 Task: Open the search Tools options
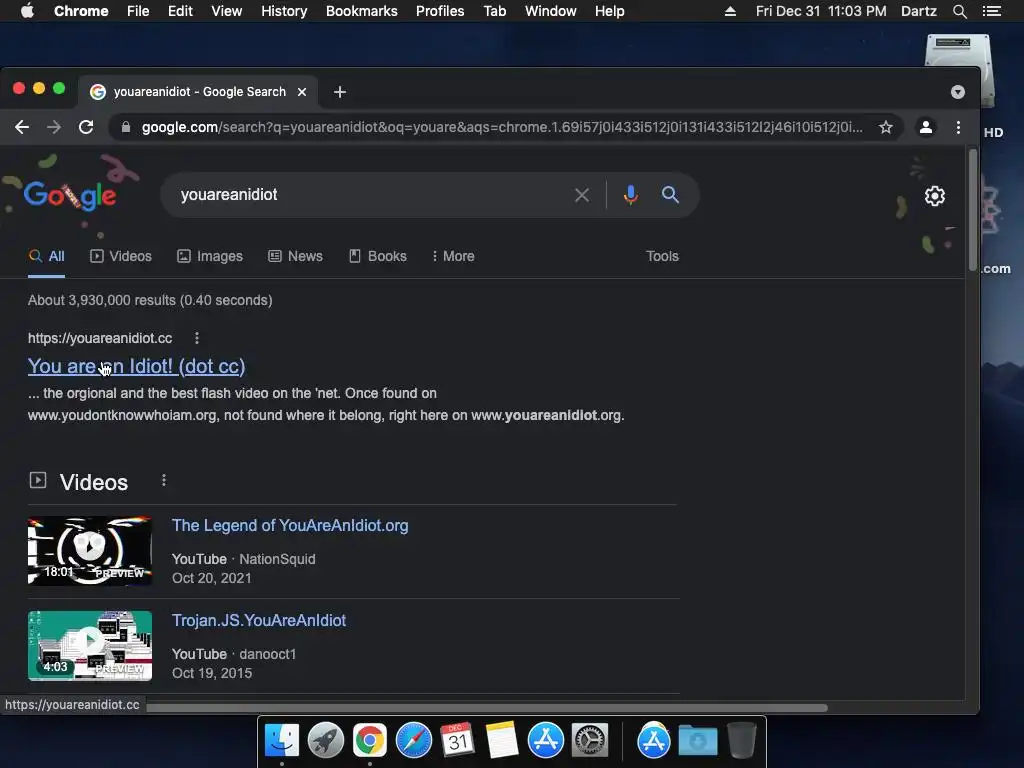(x=662, y=256)
